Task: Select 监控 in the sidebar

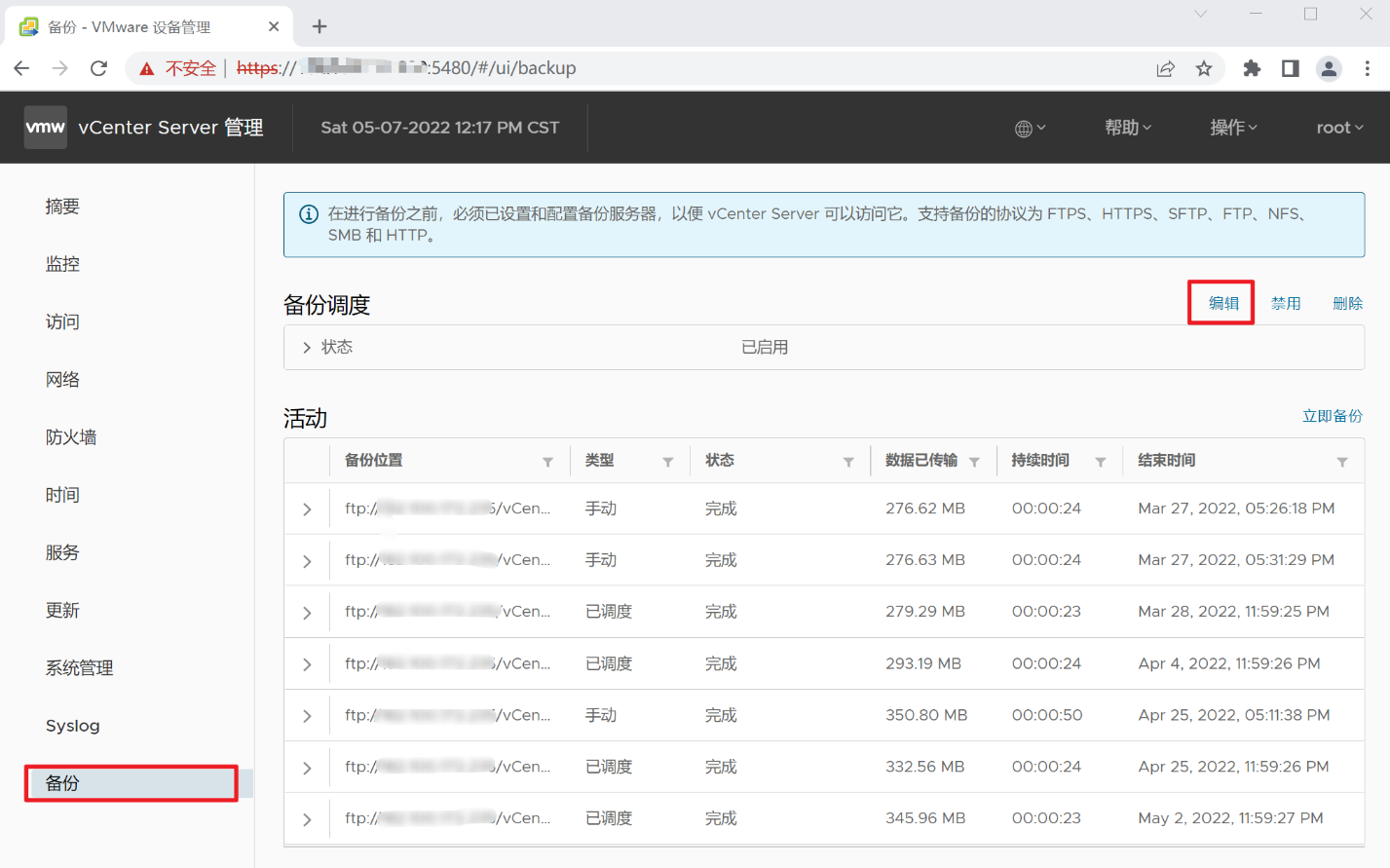Action: [x=62, y=263]
